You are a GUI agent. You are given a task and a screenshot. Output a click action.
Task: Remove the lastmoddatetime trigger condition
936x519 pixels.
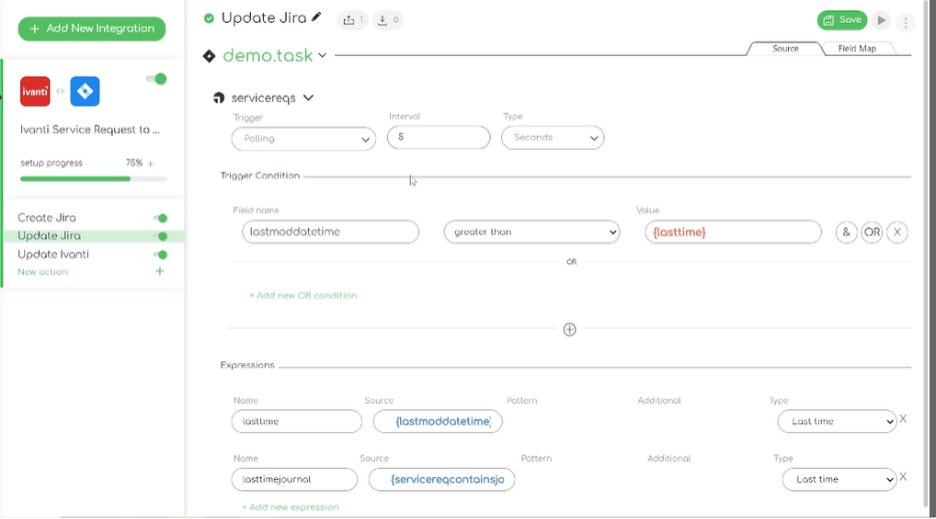tap(897, 232)
